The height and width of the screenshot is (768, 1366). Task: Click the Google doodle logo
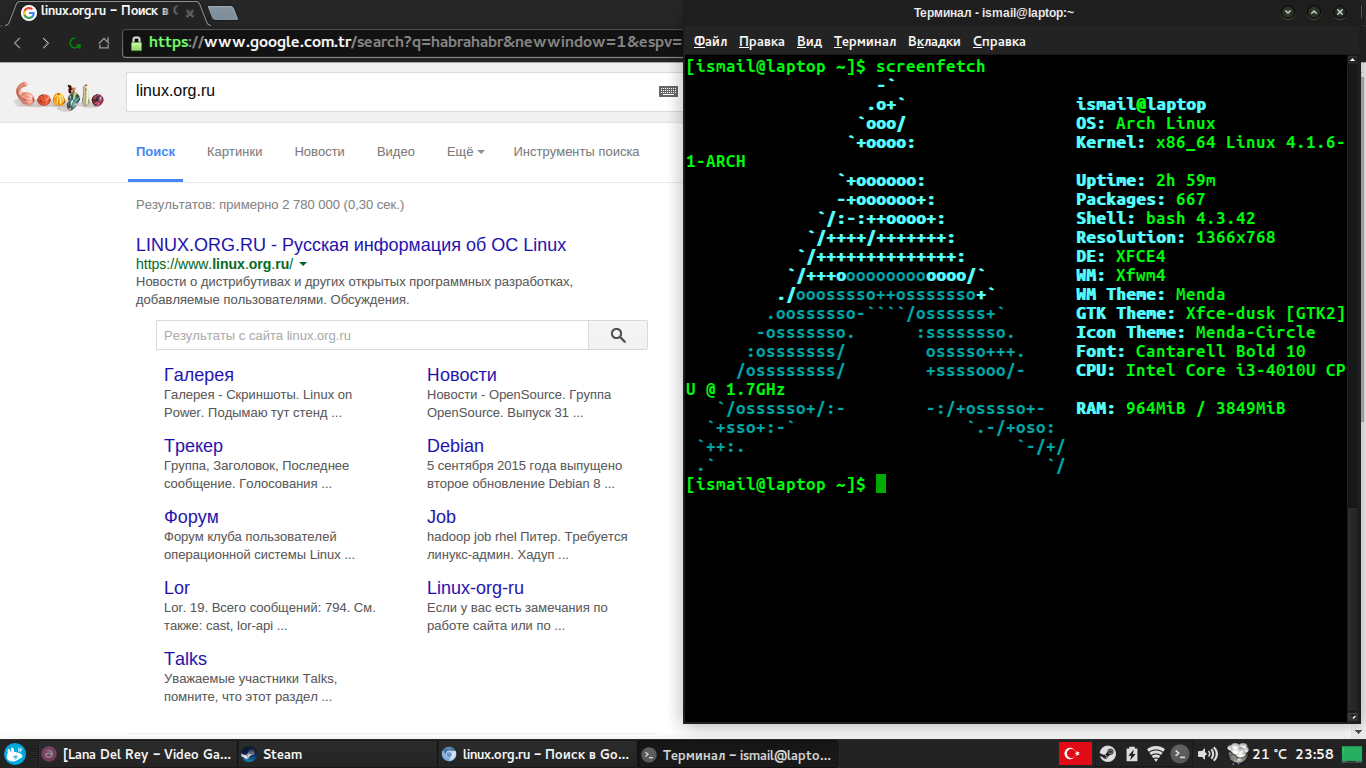(59, 95)
